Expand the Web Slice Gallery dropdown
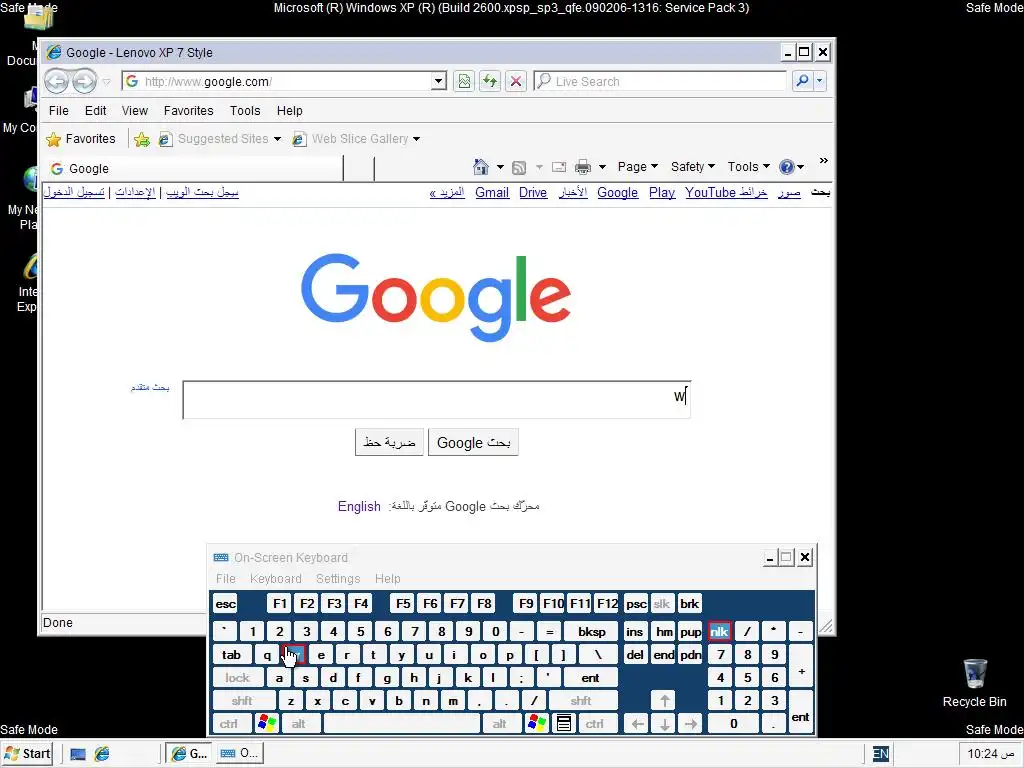 pos(417,139)
